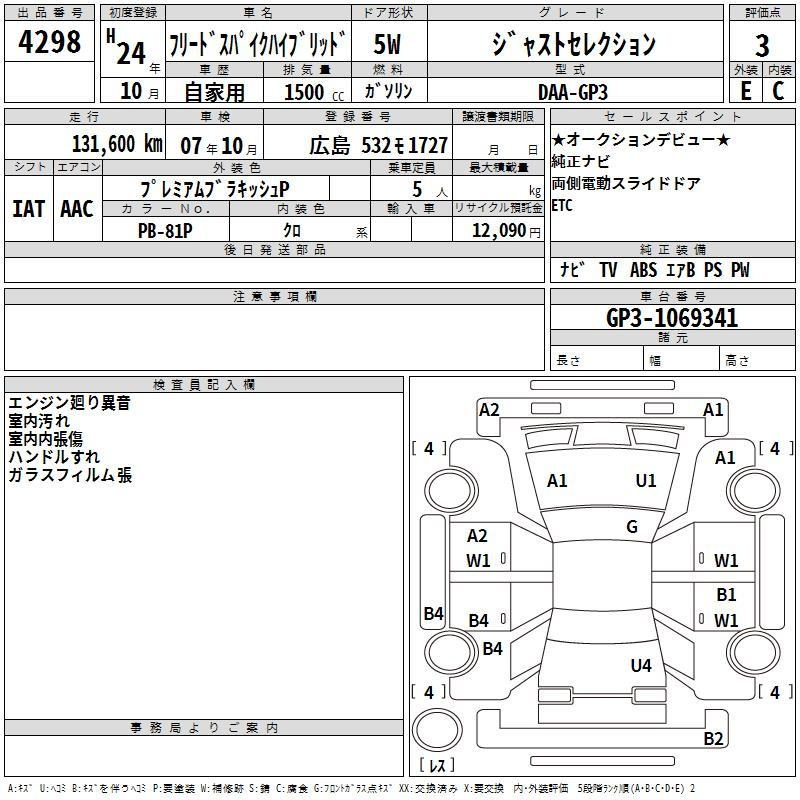Select inspector note エンジン廻り異音
The height and width of the screenshot is (800, 800).
tap(69, 403)
